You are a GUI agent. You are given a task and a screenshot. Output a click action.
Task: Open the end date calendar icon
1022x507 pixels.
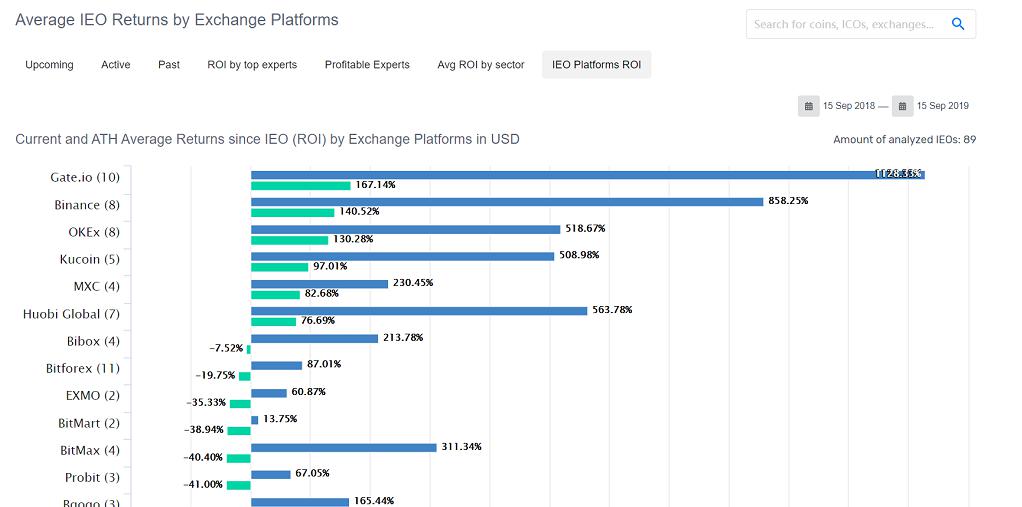tap(902, 106)
